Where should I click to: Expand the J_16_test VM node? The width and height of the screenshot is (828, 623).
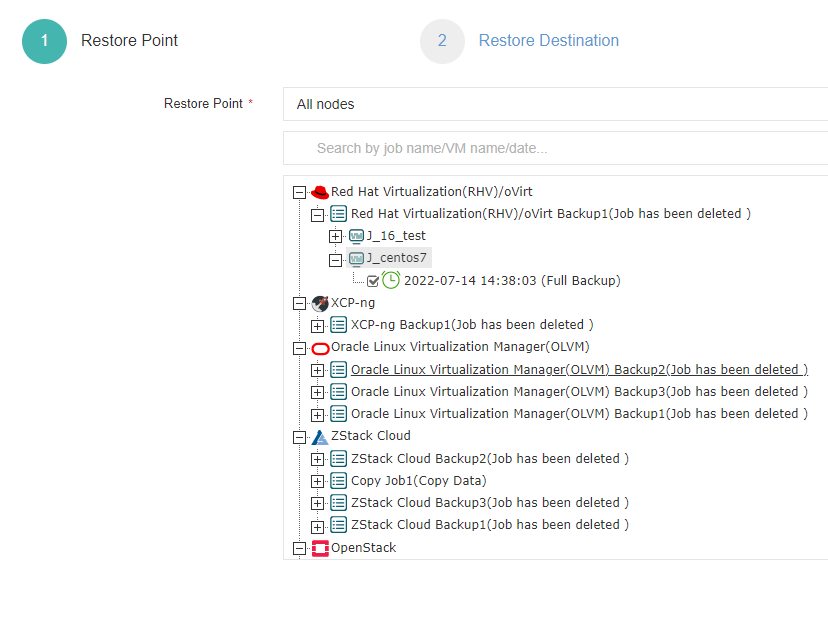tap(336, 237)
